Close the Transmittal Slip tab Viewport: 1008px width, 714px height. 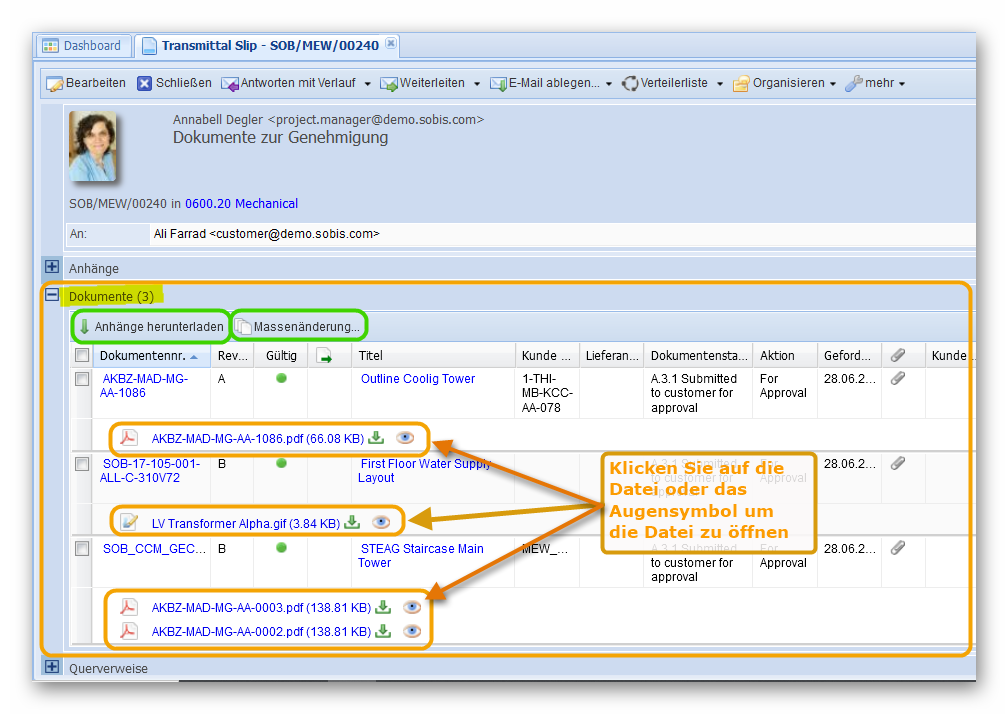coord(391,44)
